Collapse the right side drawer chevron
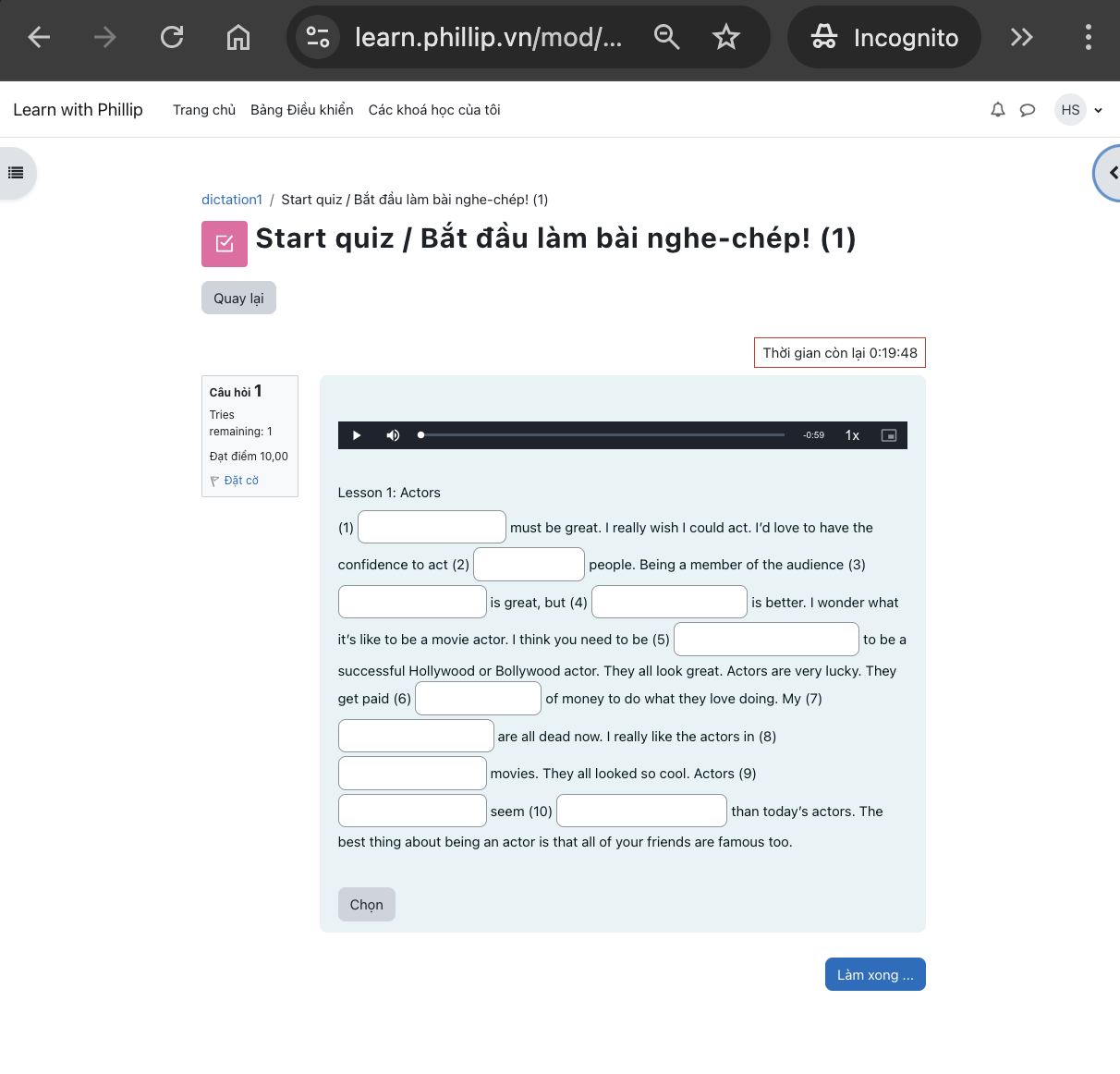Screen dimensions: 1120x1074 coord(1112,173)
